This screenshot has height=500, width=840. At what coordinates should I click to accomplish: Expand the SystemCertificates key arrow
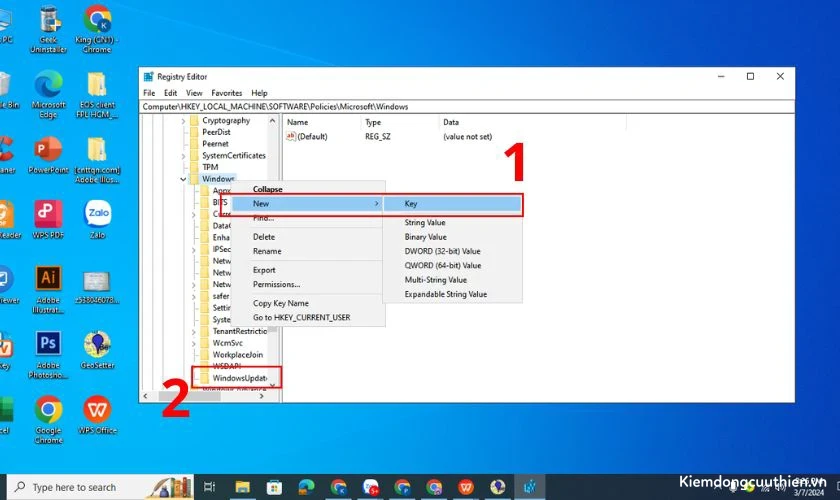point(183,156)
